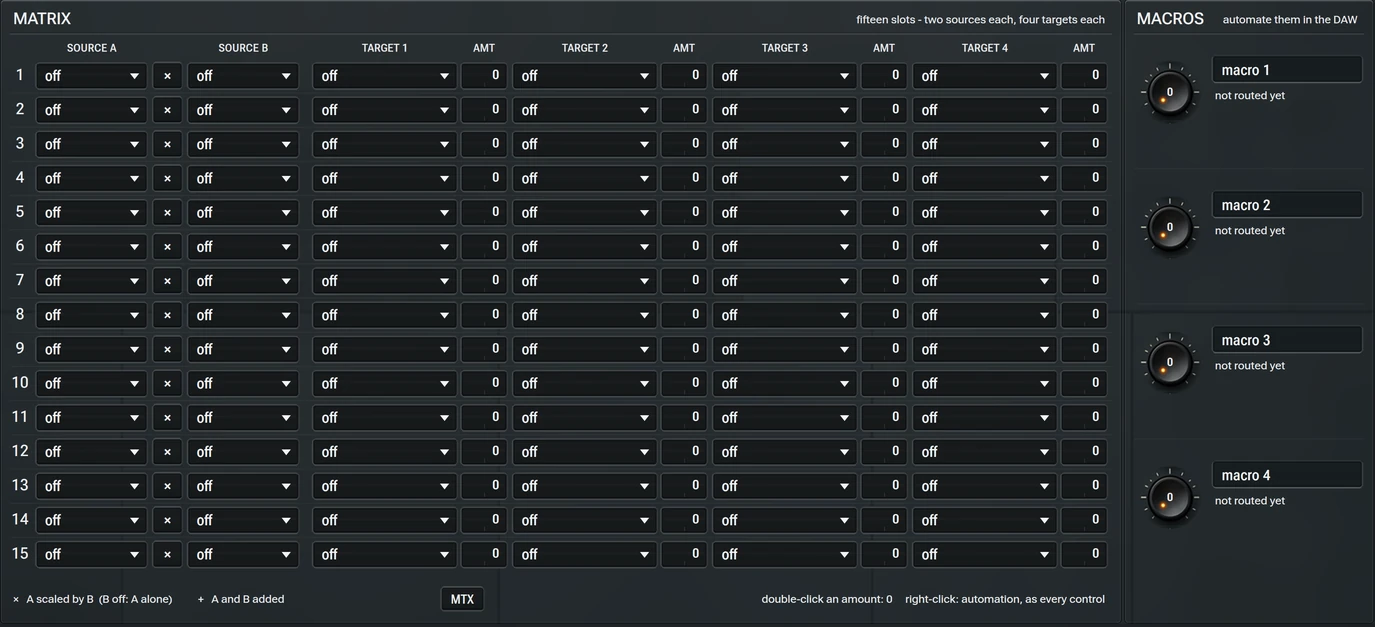Toggle the × combine mode in slot 12

(167, 452)
